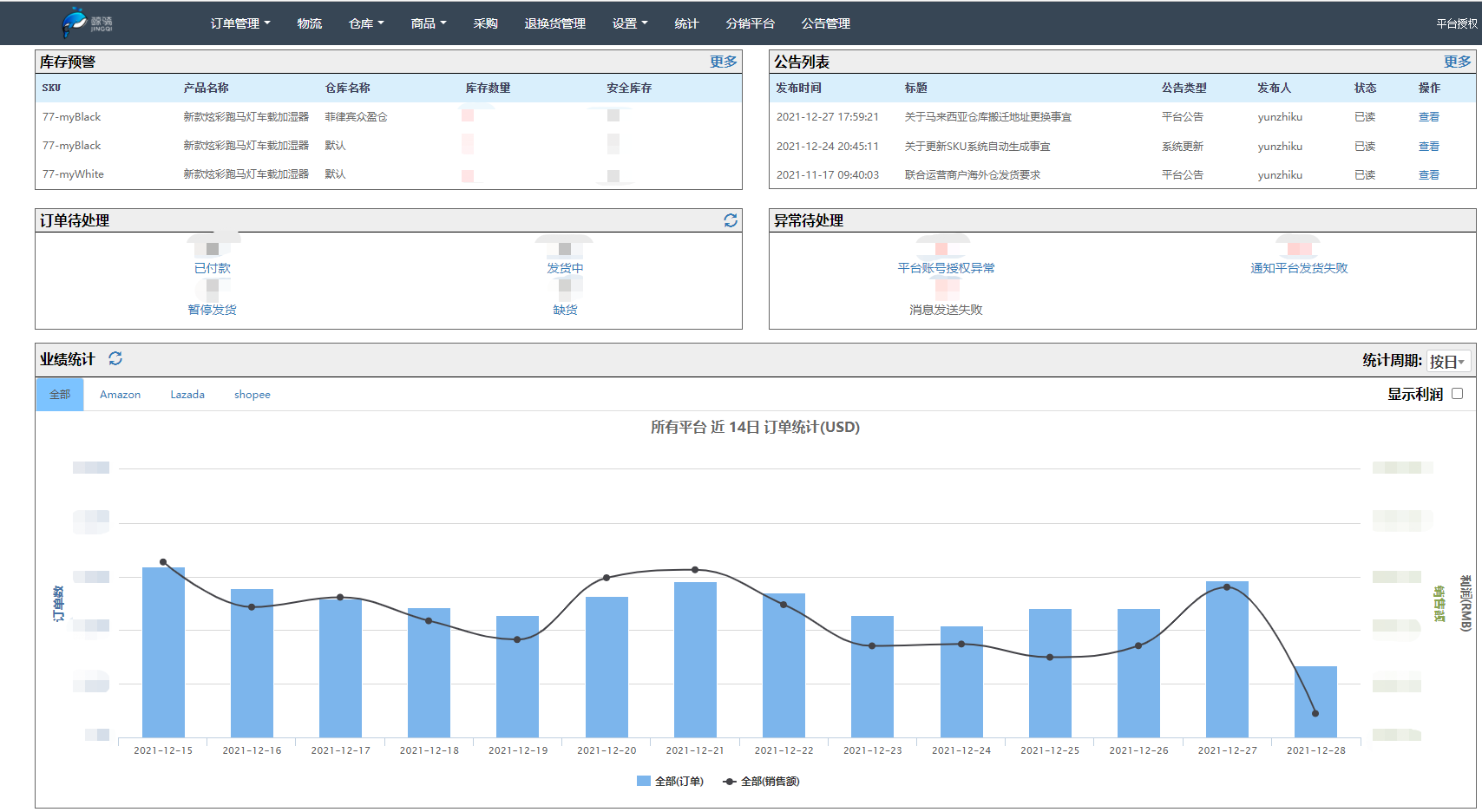This screenshot has height=812, width=1482.
Task: Expand the 订单管理 menu
Action: [x=240, y=23]
